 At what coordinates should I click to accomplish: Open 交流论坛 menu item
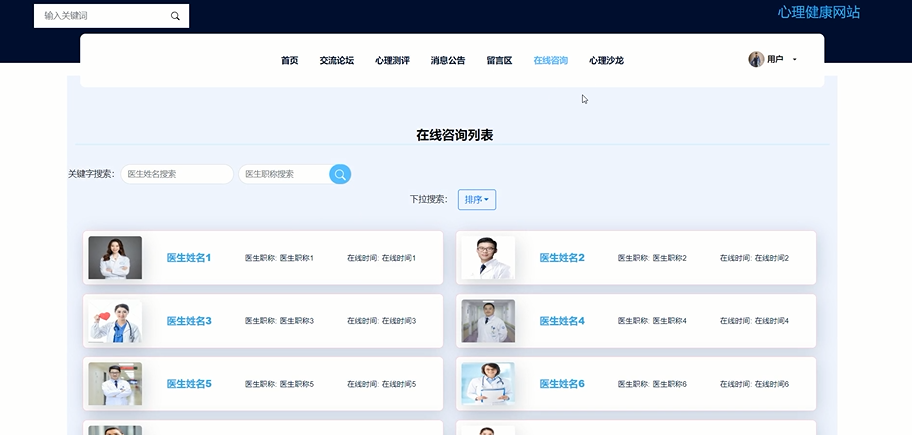point(336,60)
